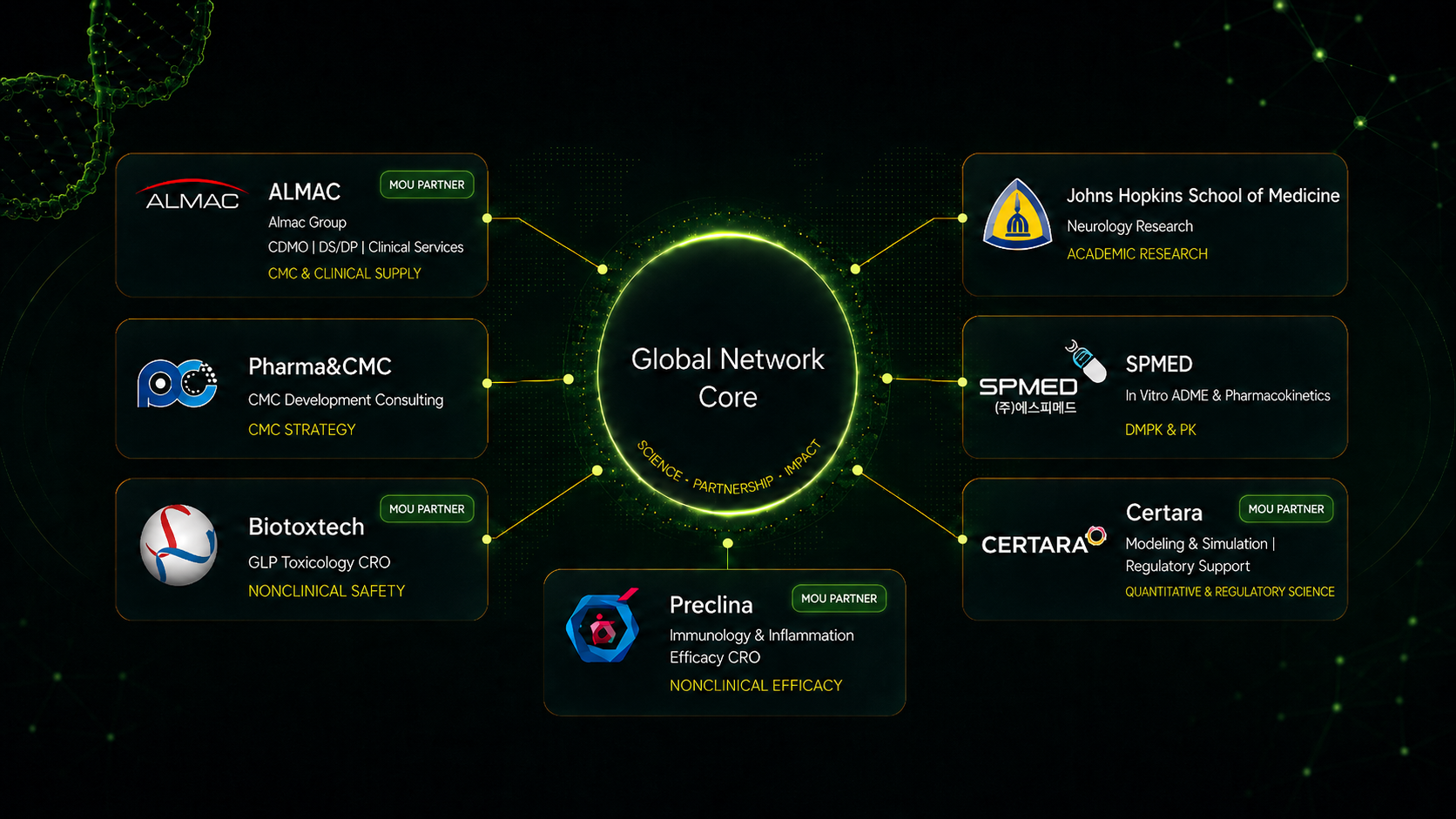Screen dimensions: 1456x819
Task: Click the MOU PARTNER badge on ALMAC card
Action: coord(427,185)
